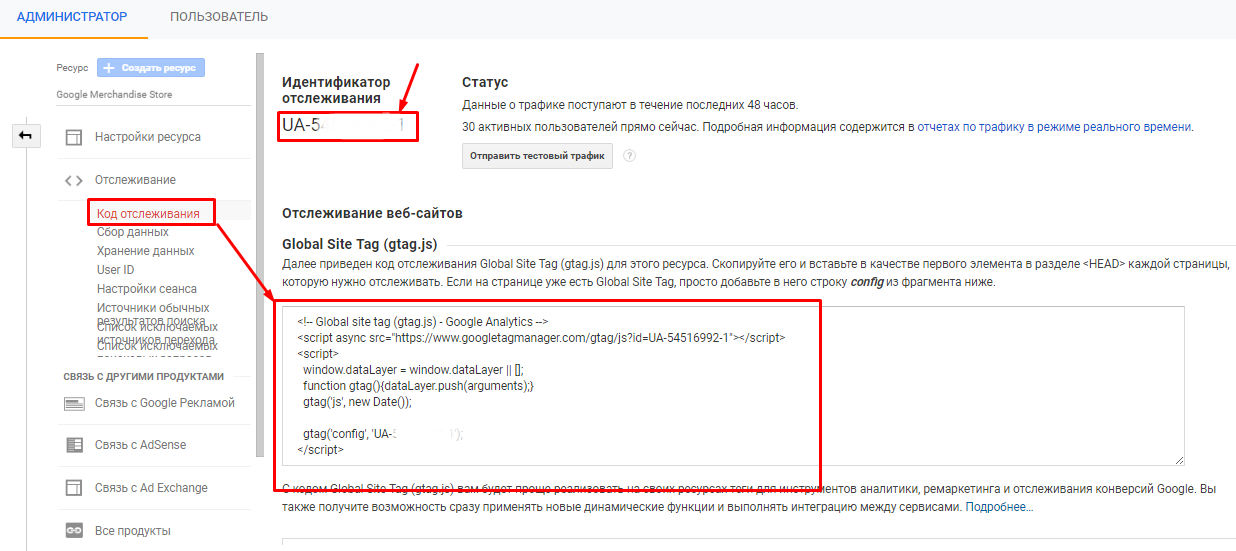The height and width of the screenshot is (551, 1236).
Task: Switch to the АДМИНИСТРАТОР tab
Action: pos(72,17)
